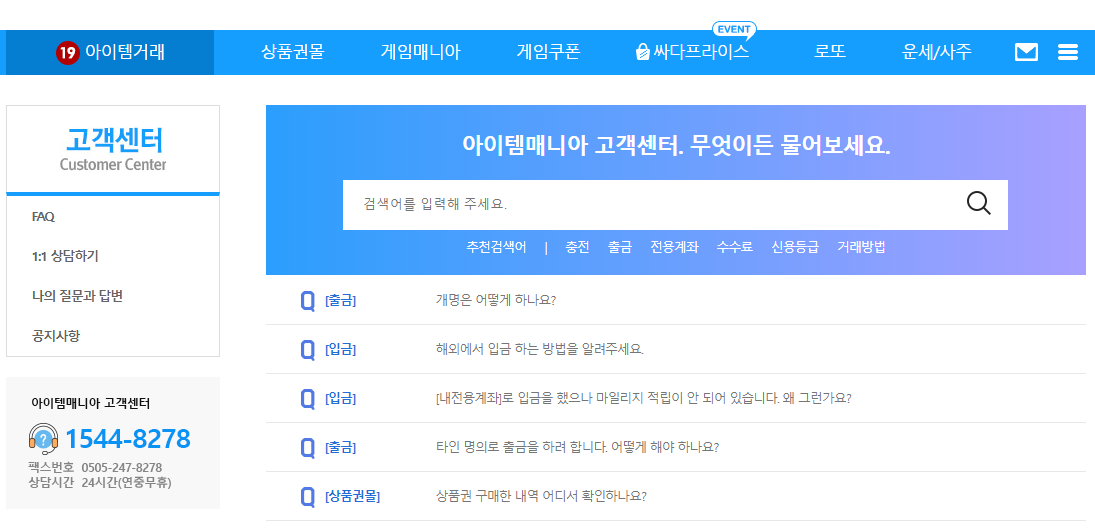The height and width of the screenshot is (530, 1095).
Task: Open 게임매니아 in the top menu
Action: point(420,52)
